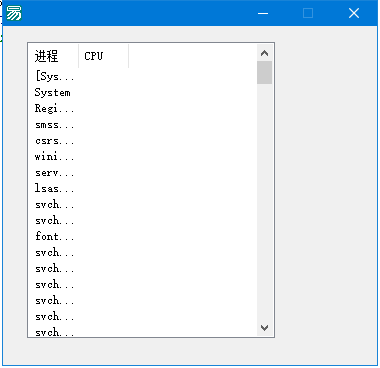Select the csrs... process row
The height and width of the screenshot is (368, 380).
[x=54, y=141]
